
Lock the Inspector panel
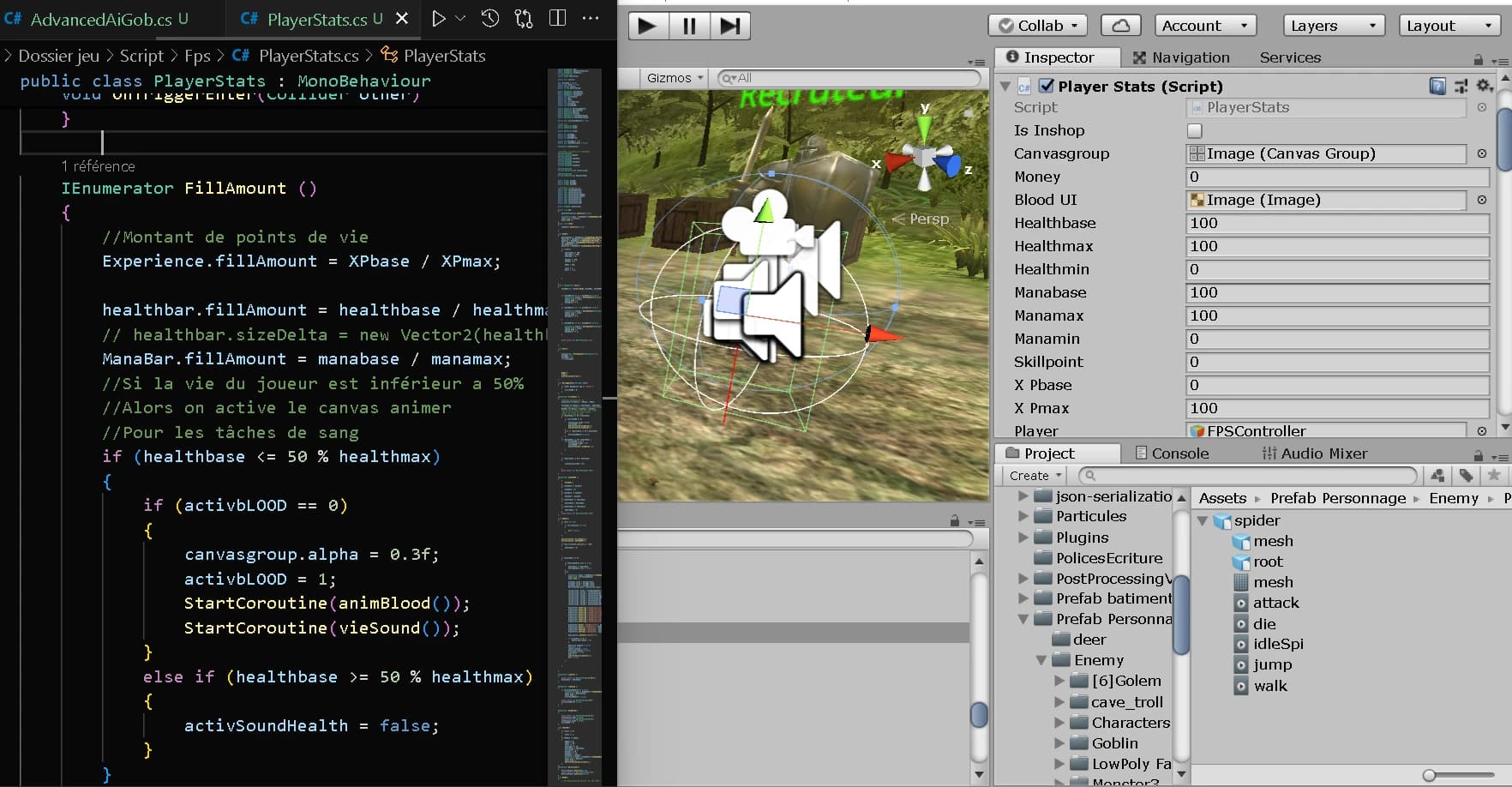coord(1479,59)
